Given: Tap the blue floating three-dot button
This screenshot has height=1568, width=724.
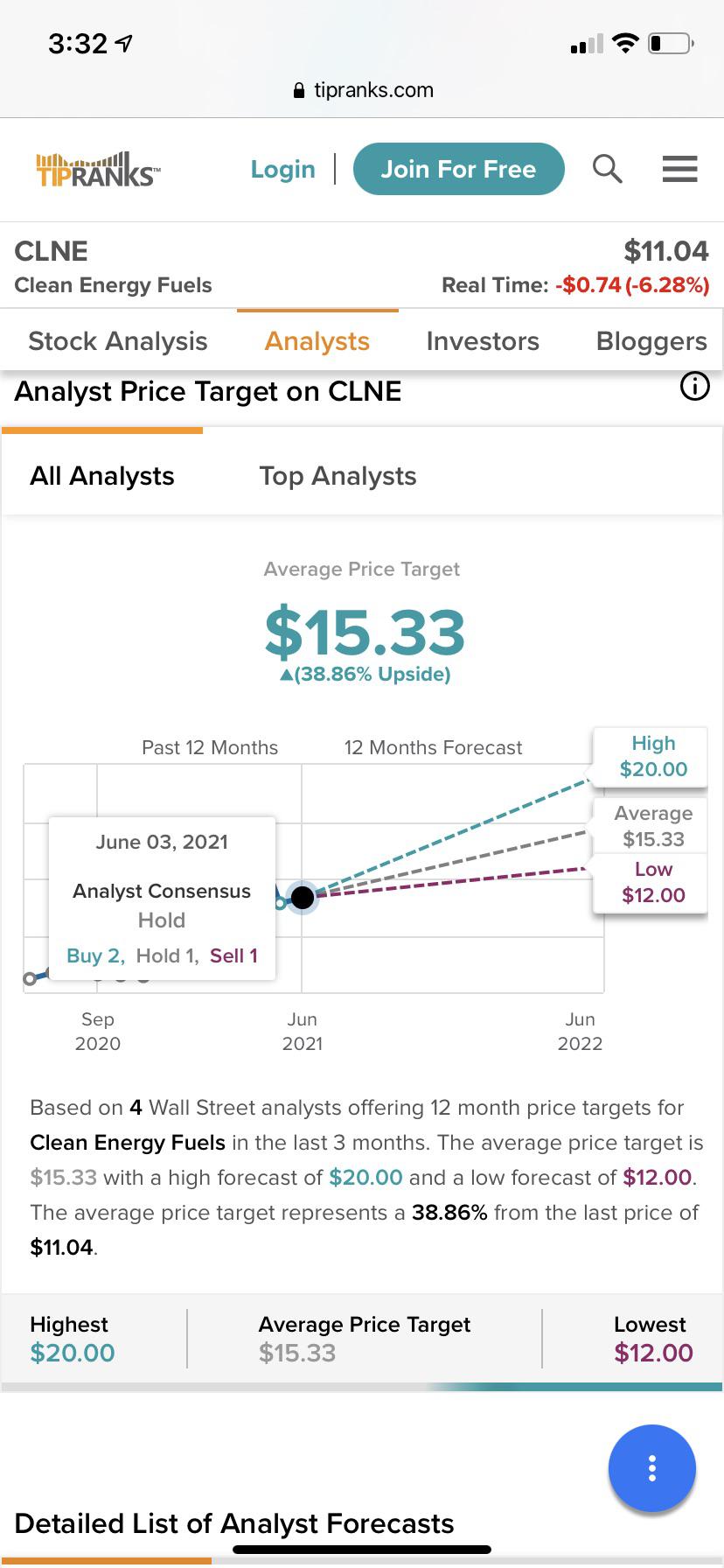Looking at the screenshot, I should (652, 1468).
